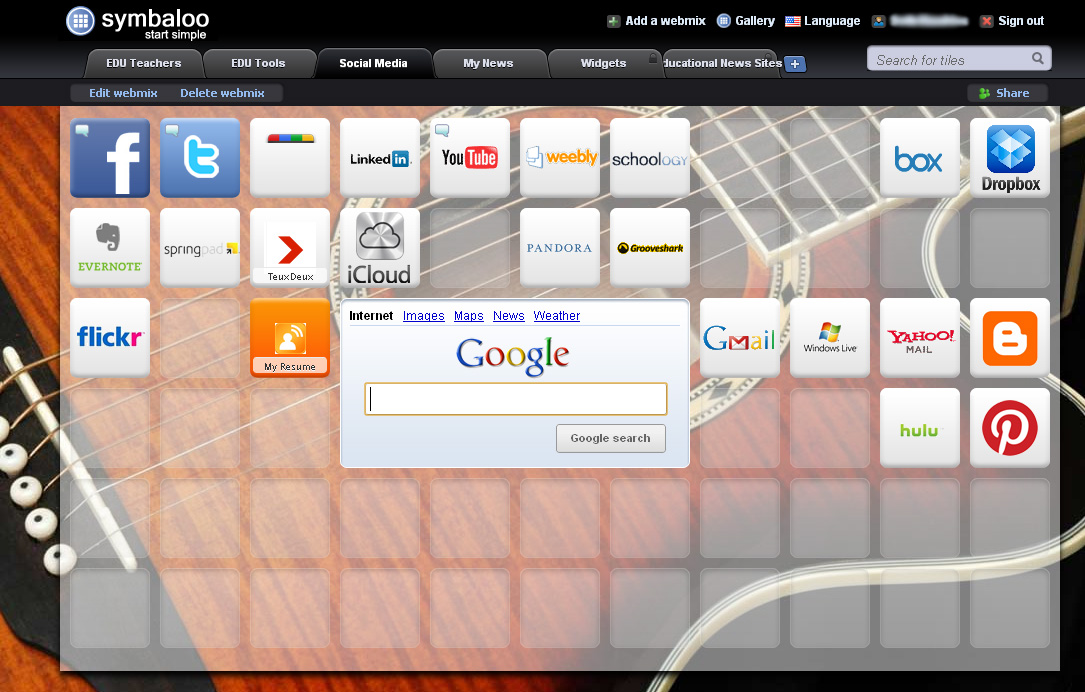The image size is (1085, 692).
Task: Select the News search link
Action: pos(509,316)
